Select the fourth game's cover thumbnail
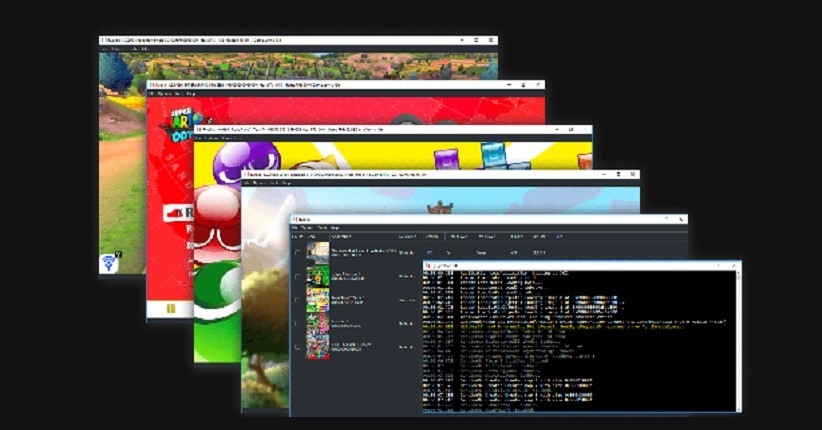 click(x=318, y=323)
